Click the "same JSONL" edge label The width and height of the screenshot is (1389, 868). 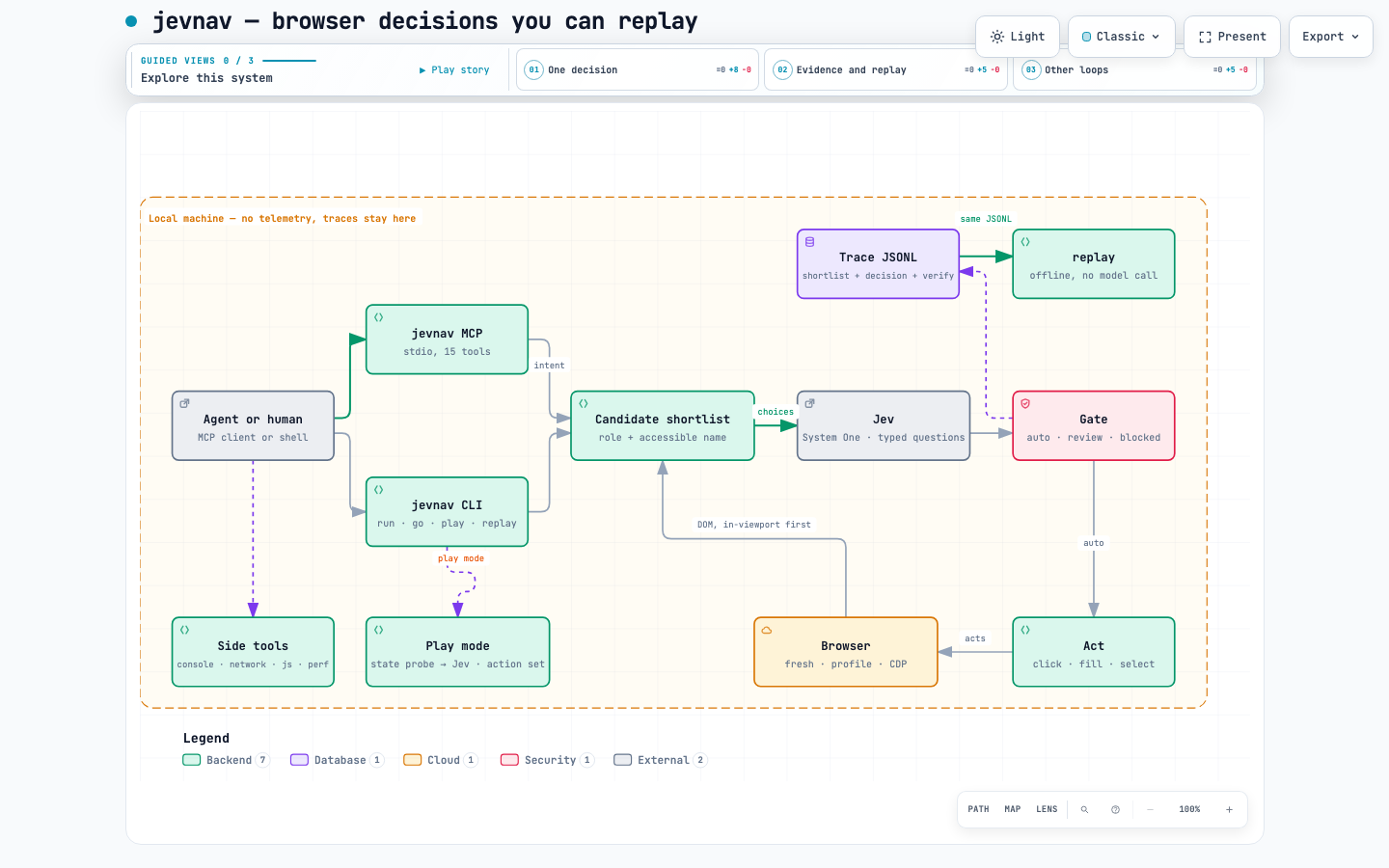986,219
